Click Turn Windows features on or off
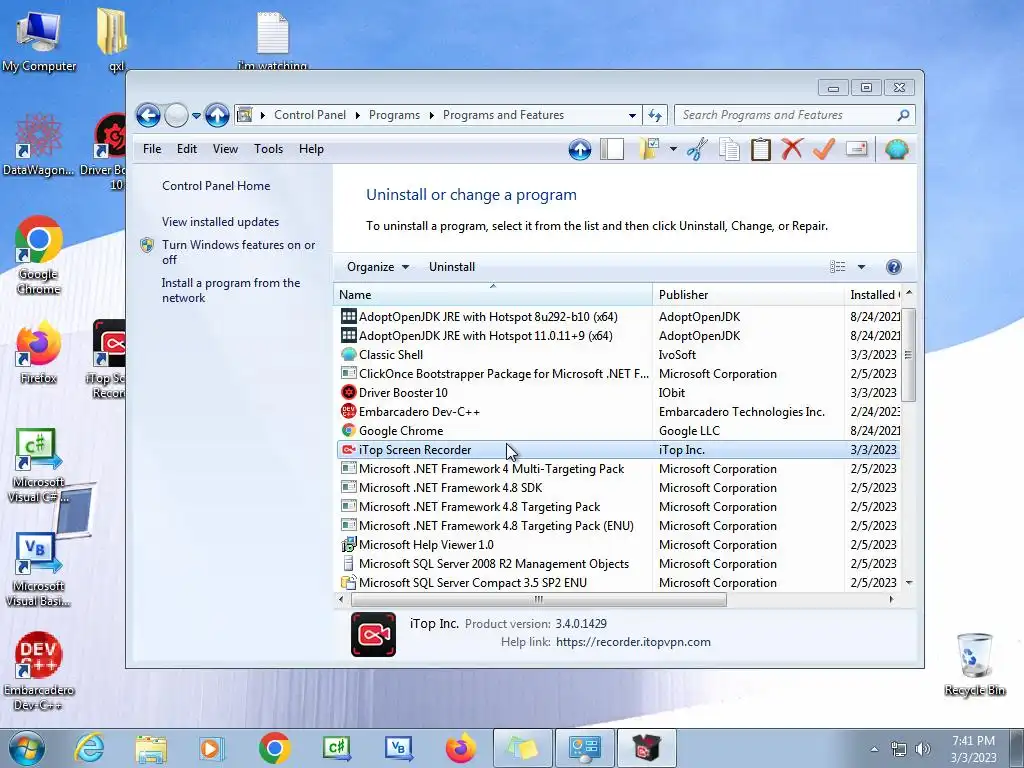This screenshot has width=1024, height=768. tap(238, 252)
